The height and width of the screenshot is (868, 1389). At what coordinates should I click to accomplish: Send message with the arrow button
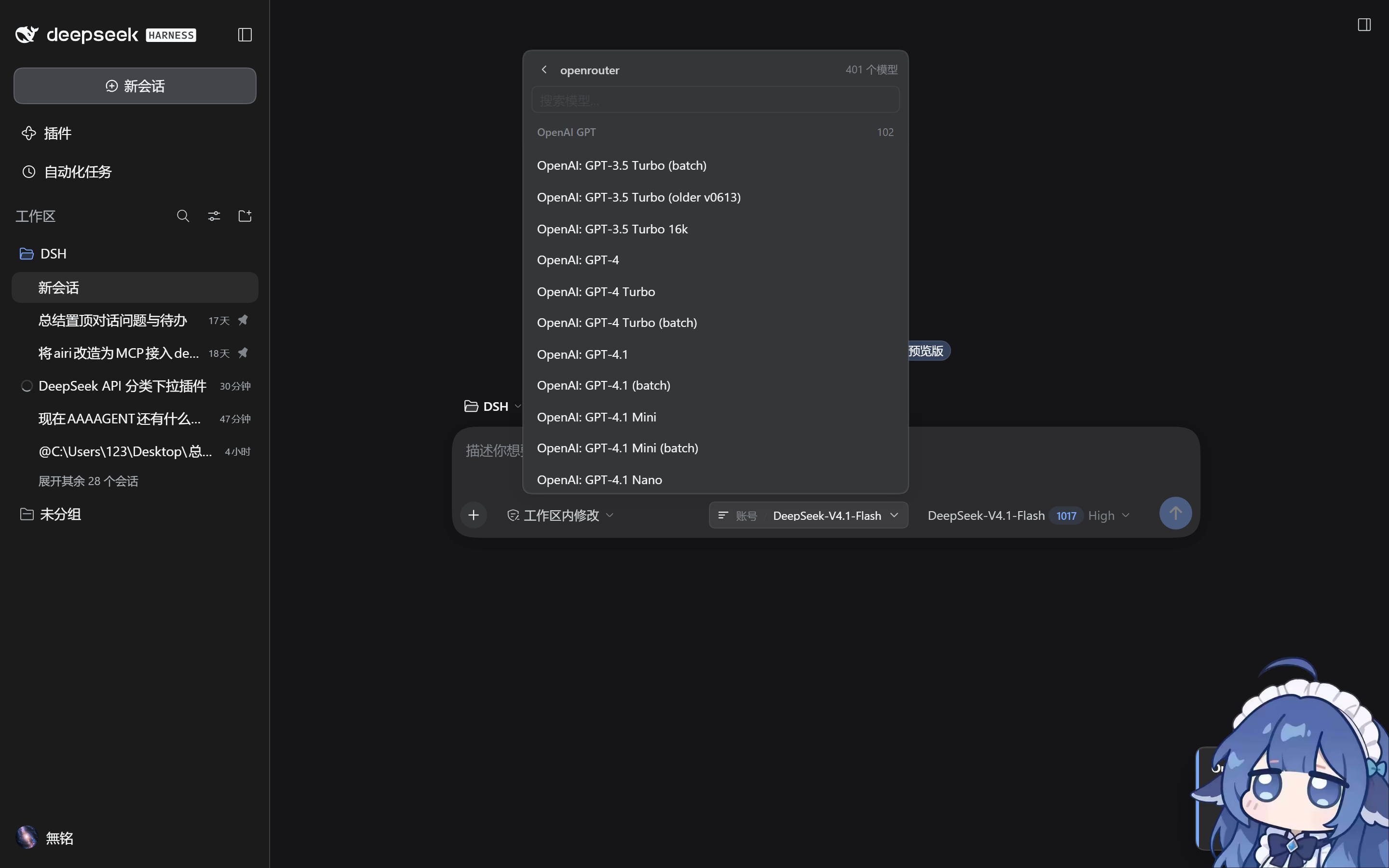click(x=1175, y=513)
